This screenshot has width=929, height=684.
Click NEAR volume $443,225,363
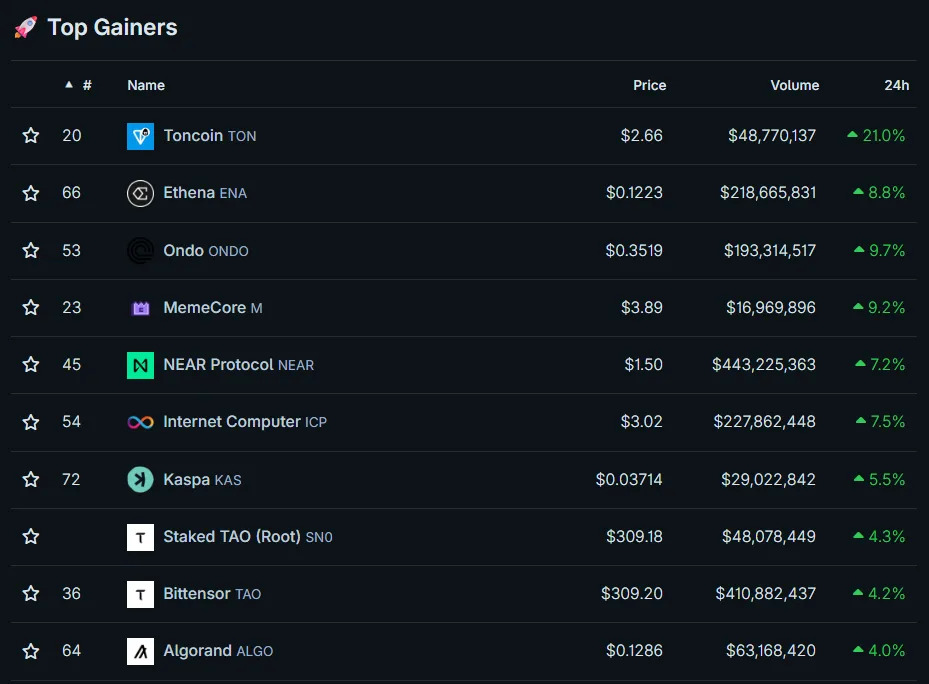click(x=764, y=365)
